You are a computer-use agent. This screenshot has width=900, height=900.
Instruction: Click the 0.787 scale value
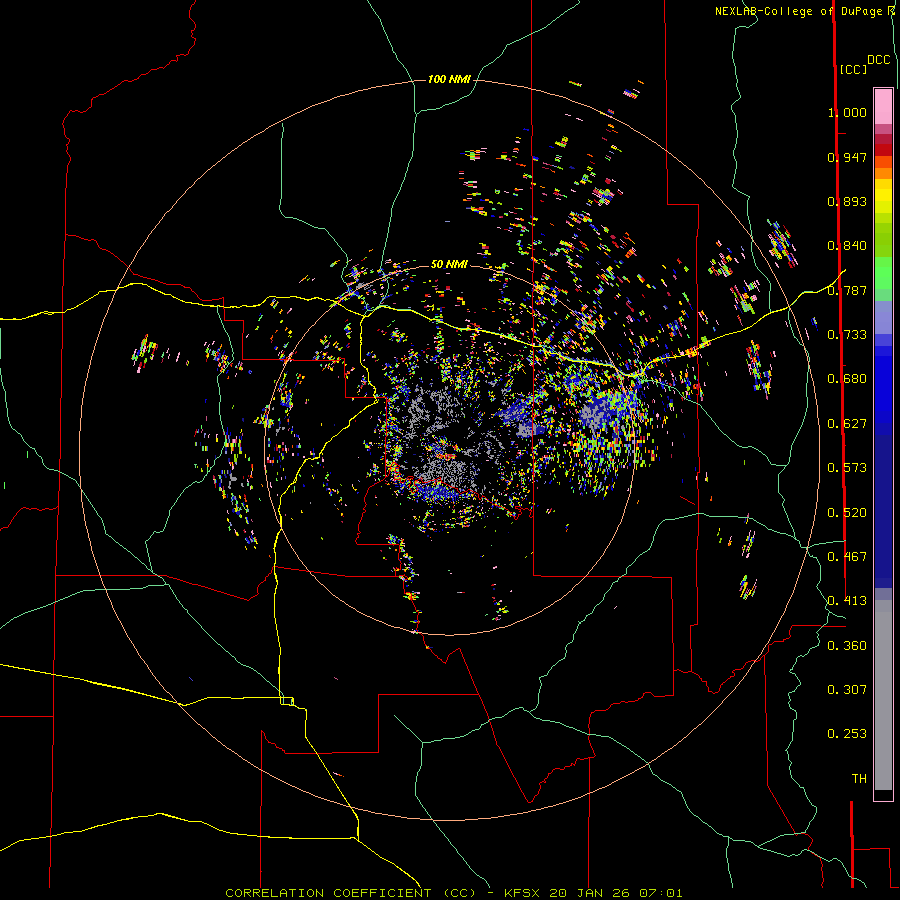847,290
